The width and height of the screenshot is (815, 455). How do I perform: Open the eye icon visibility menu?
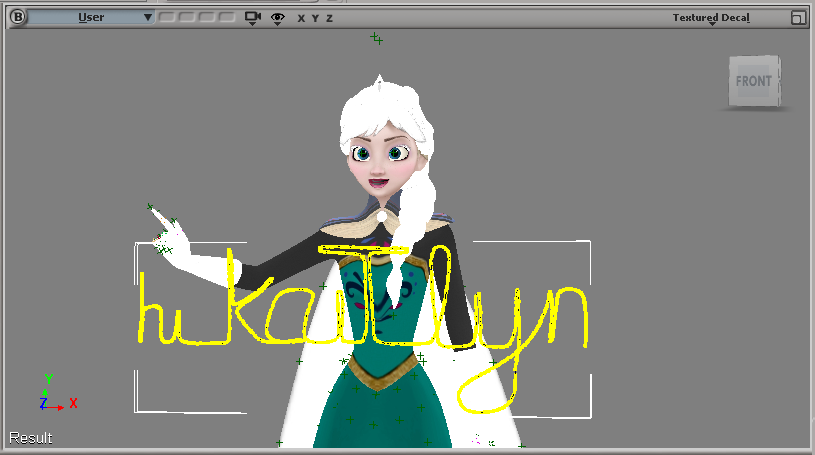pos(278,19)
